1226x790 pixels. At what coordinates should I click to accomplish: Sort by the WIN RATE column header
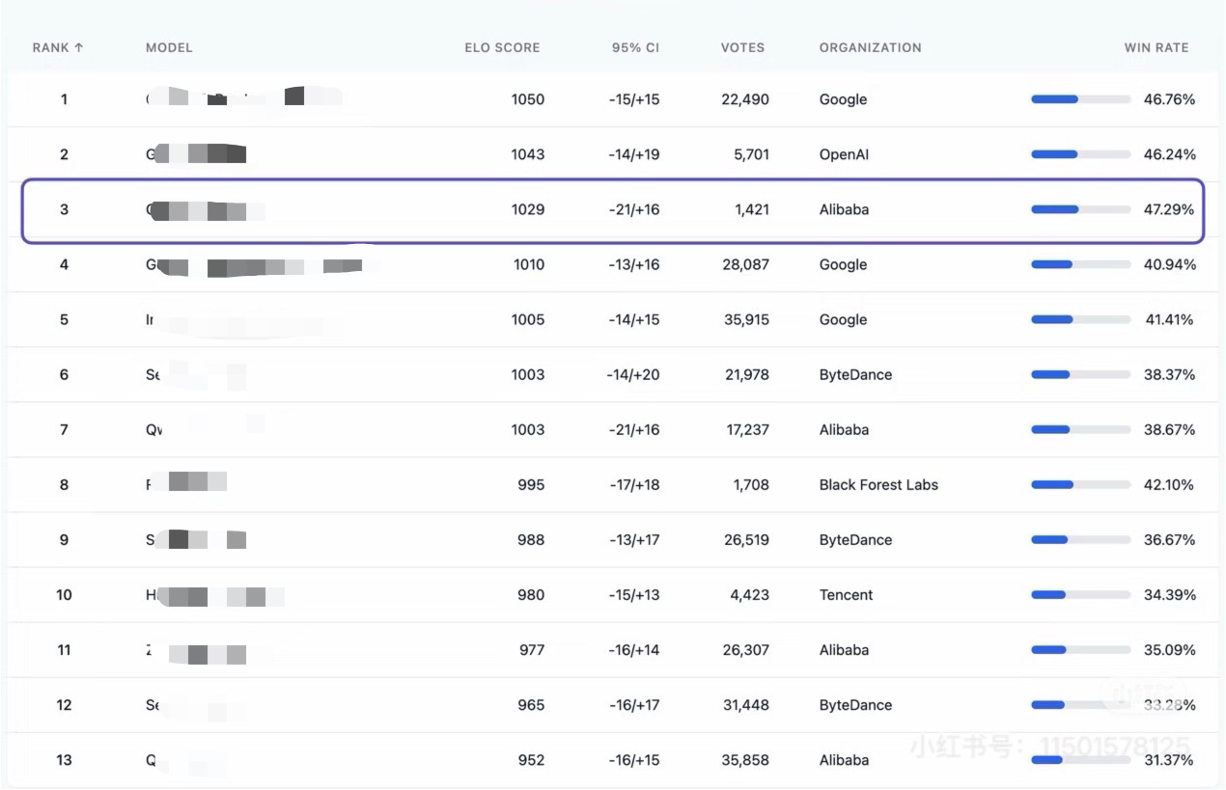[1156, 47]
